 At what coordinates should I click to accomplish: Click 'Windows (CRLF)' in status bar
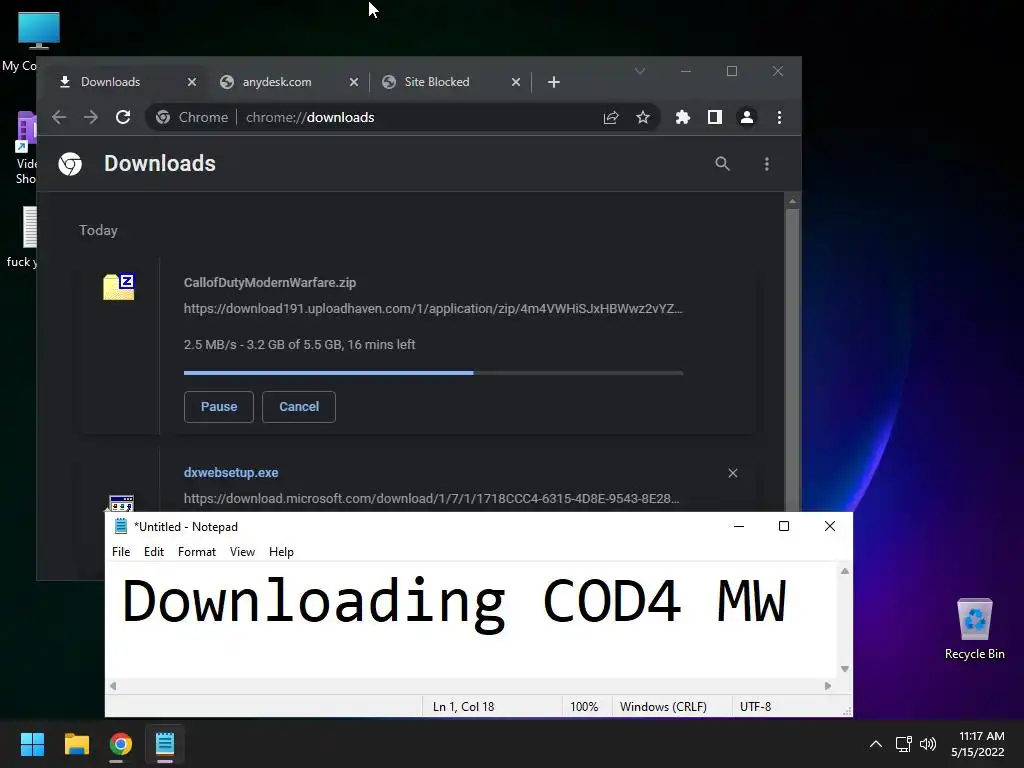point(663,707)
